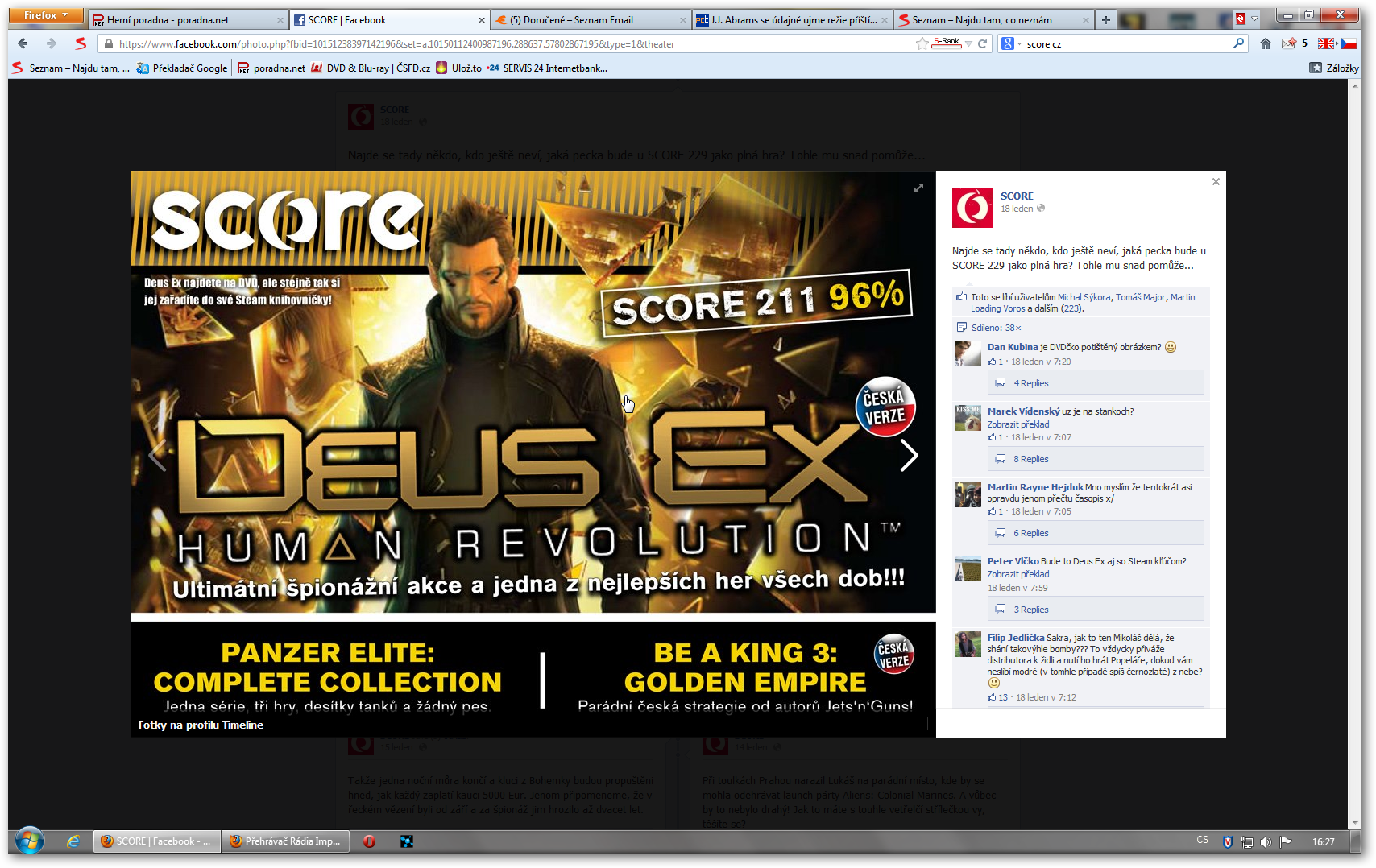Reload the page with refresh icon
This screenshot has height=868, width=1376.
[983, 44]
